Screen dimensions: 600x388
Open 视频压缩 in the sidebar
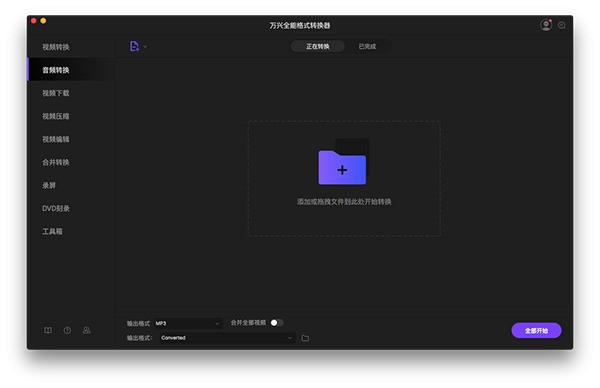[x=56, y=116]
